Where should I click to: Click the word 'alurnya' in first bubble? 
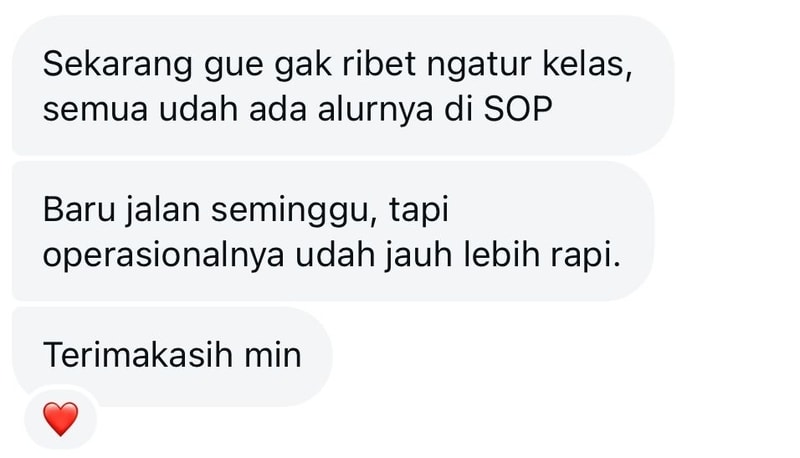click(x=376, y=110)
